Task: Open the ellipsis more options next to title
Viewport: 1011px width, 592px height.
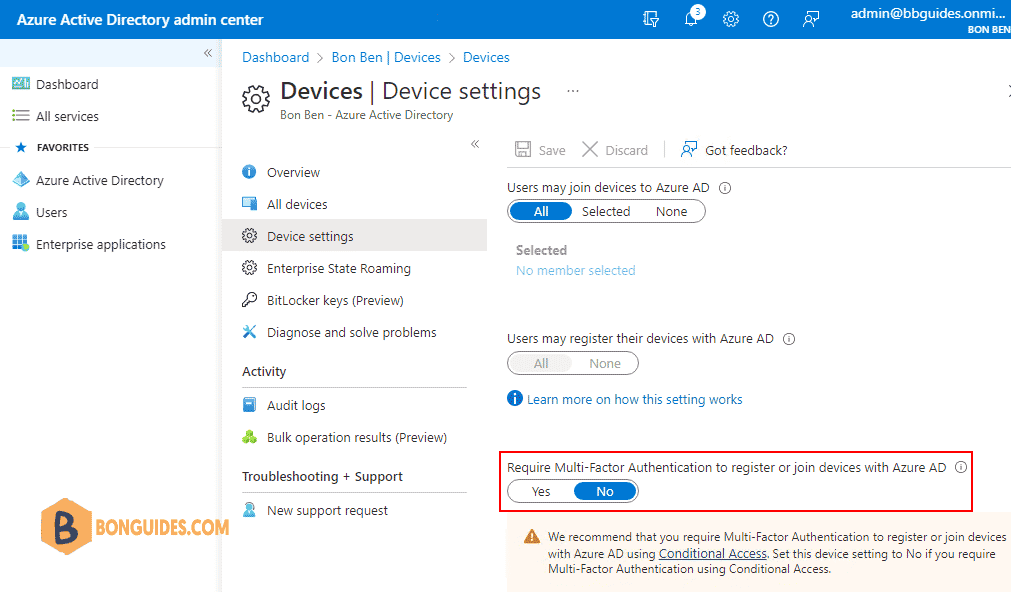Action: tap(573, 91)
